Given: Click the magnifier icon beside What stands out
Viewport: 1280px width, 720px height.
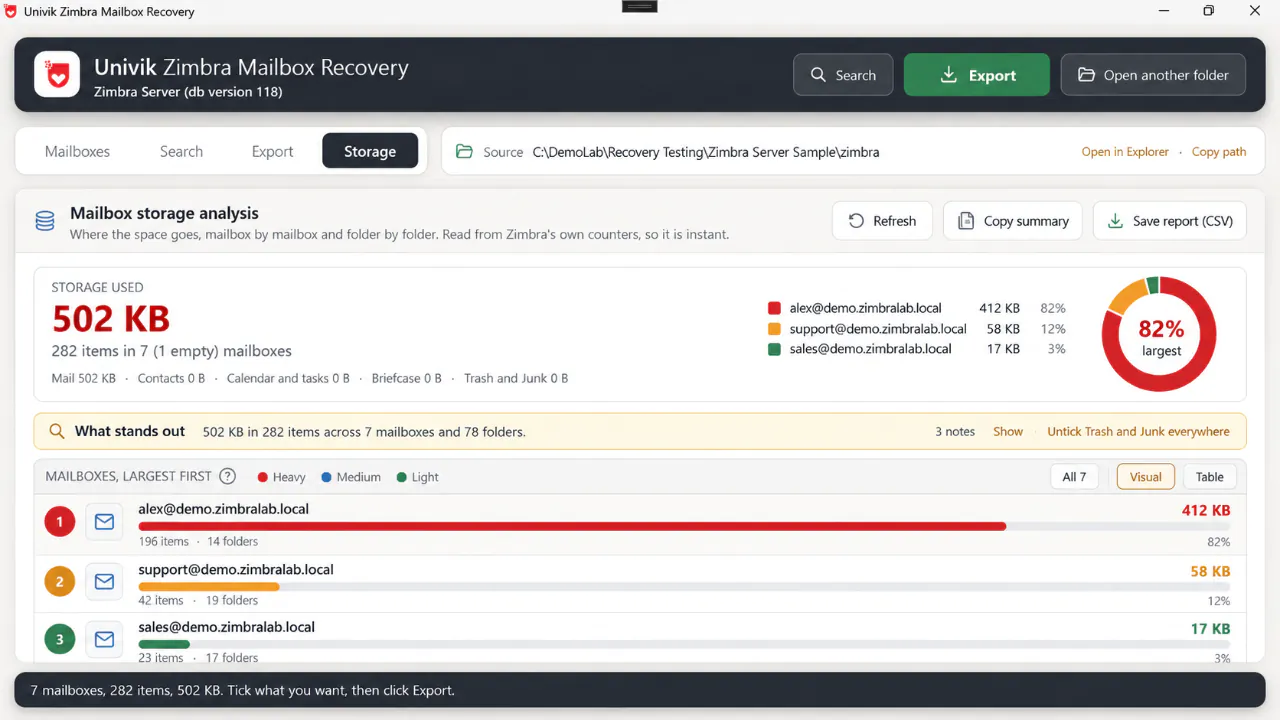Looking at the screenshot, I should [56, 432].
